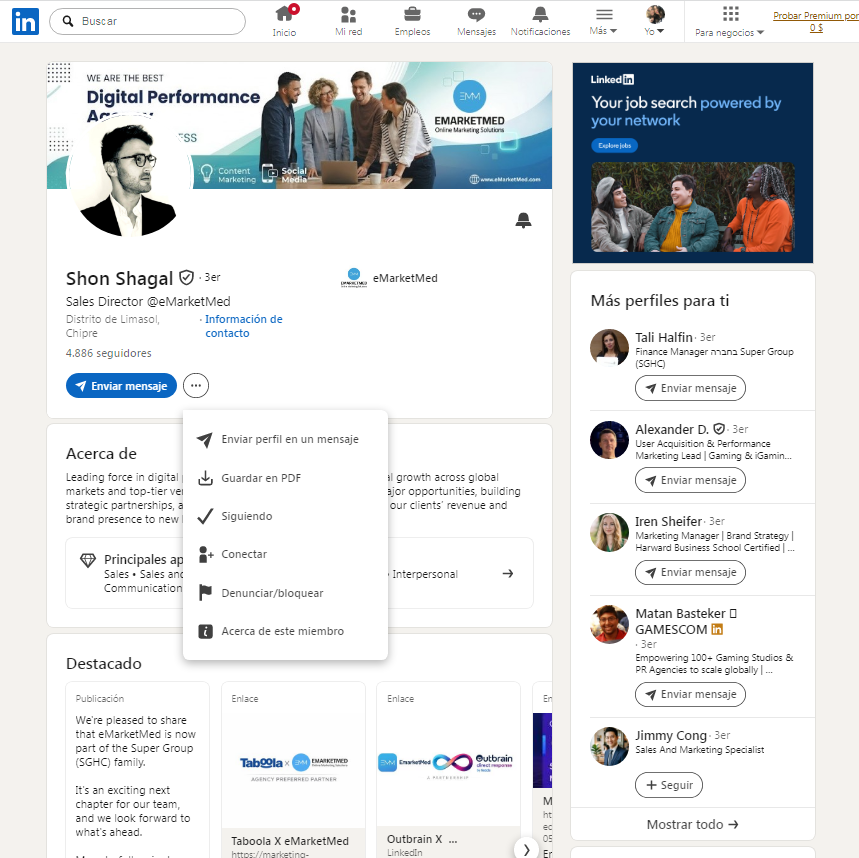Send message to Tali Halfin
Viewport: 859px width, 858px height.
click(x=690, y=388)
